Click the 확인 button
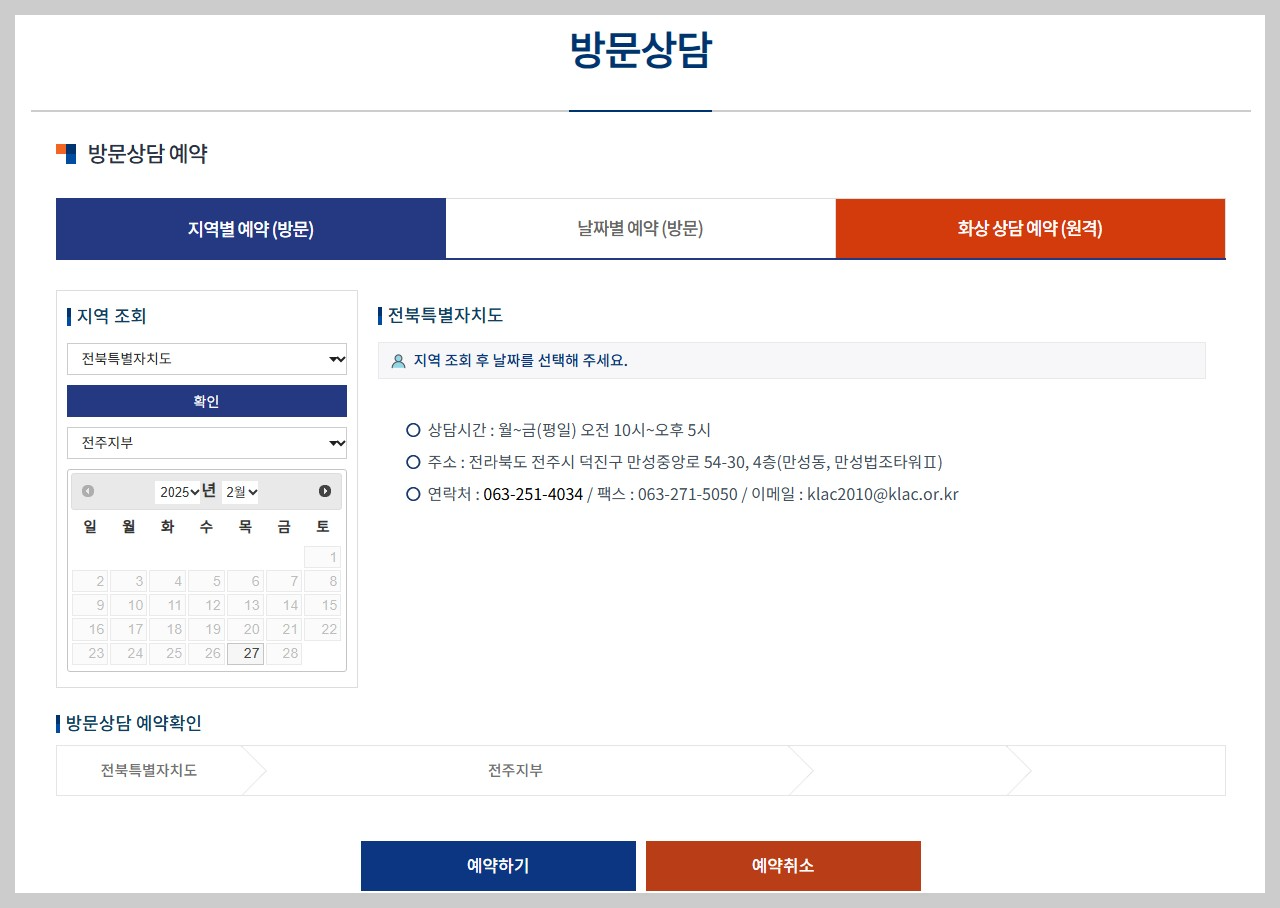 pyautogui.click(x=207, y=401)
